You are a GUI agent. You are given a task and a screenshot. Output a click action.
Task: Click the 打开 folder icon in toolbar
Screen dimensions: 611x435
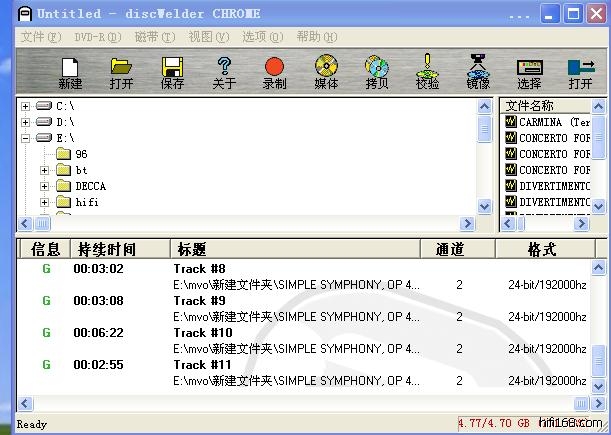pyautogui.click(x=121, y=71)
